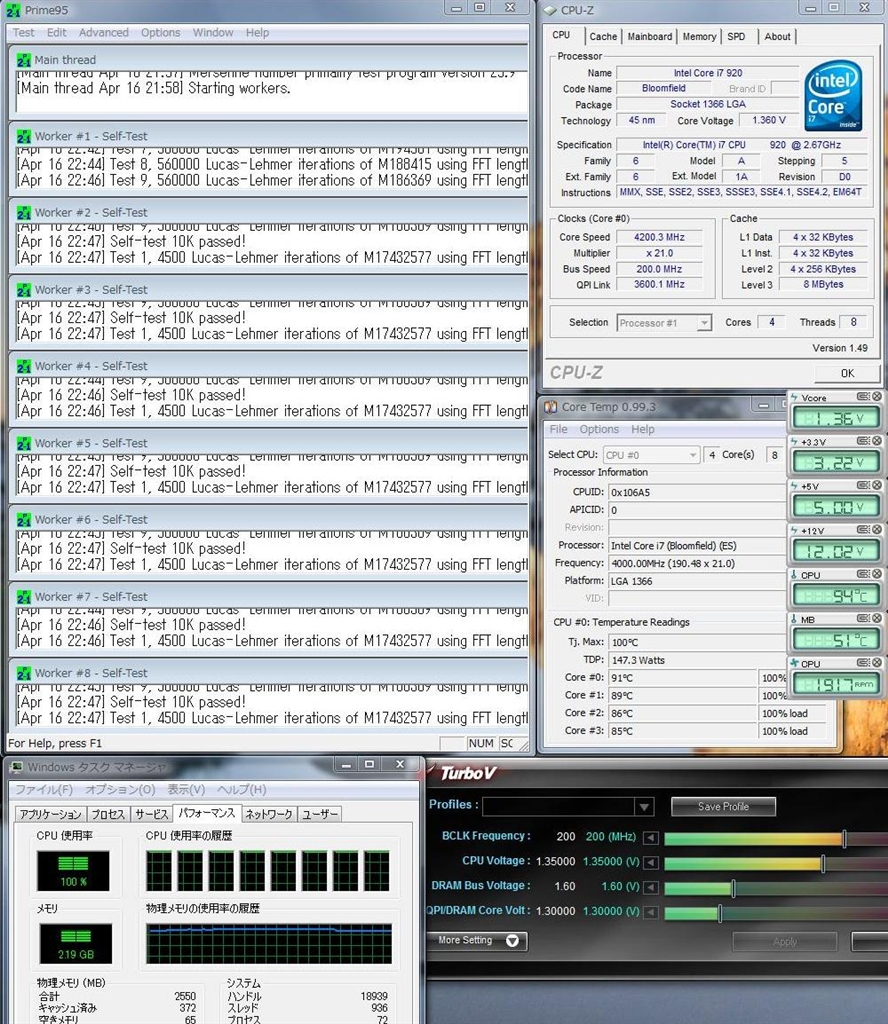
Task: Open settings of the Vcore sensor gadget
Action: click(x=863, y=396)
